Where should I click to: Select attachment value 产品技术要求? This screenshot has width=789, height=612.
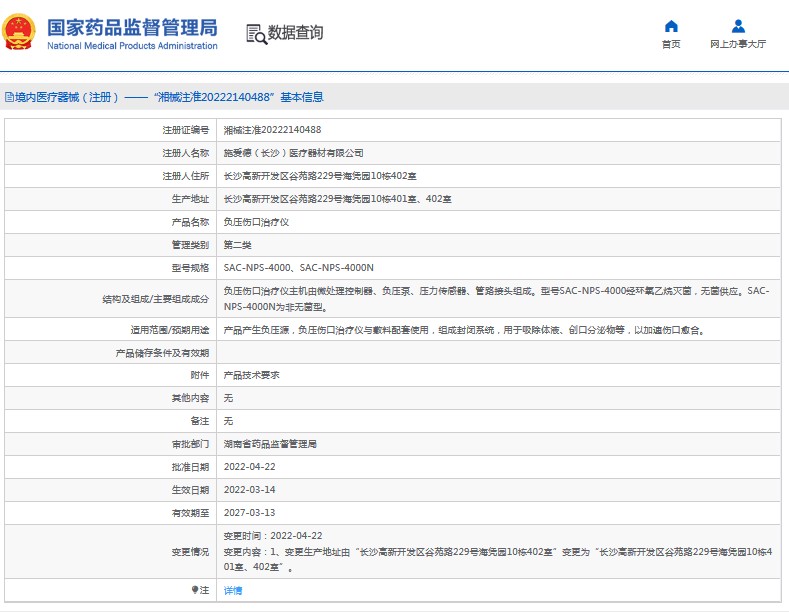(251, 375)
